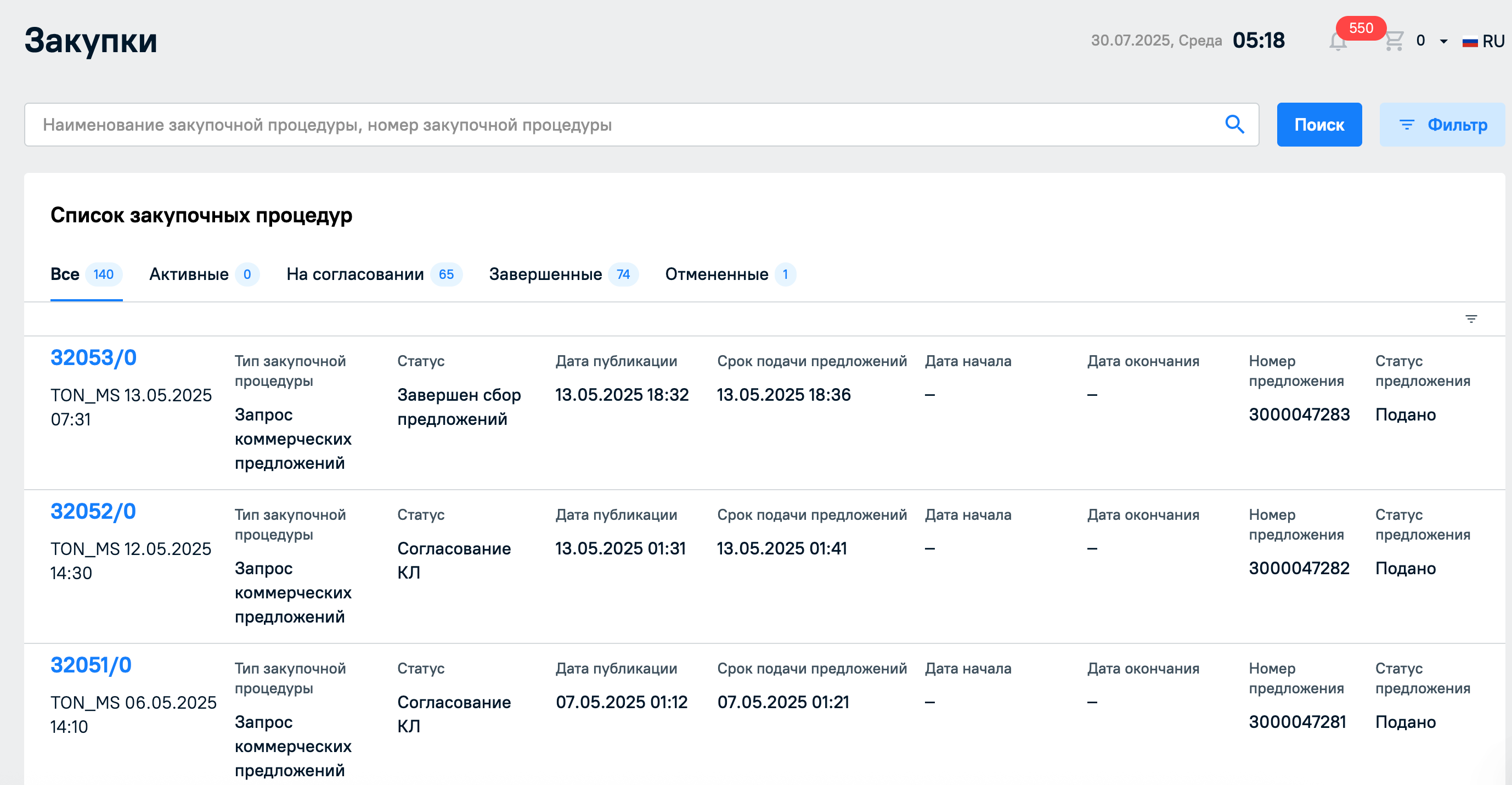Expand the cart dropdown arrow
Viewport: 1512px width, 785px height.
coord(1443,41)
